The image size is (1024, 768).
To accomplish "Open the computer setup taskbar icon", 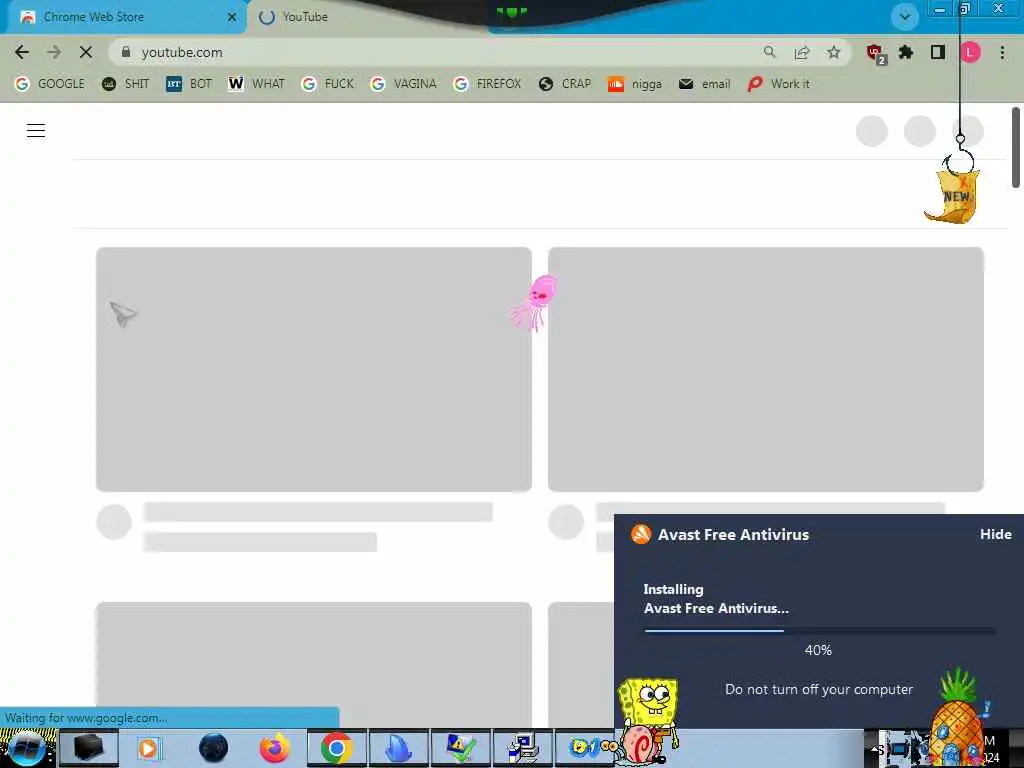I will [522, 748].
